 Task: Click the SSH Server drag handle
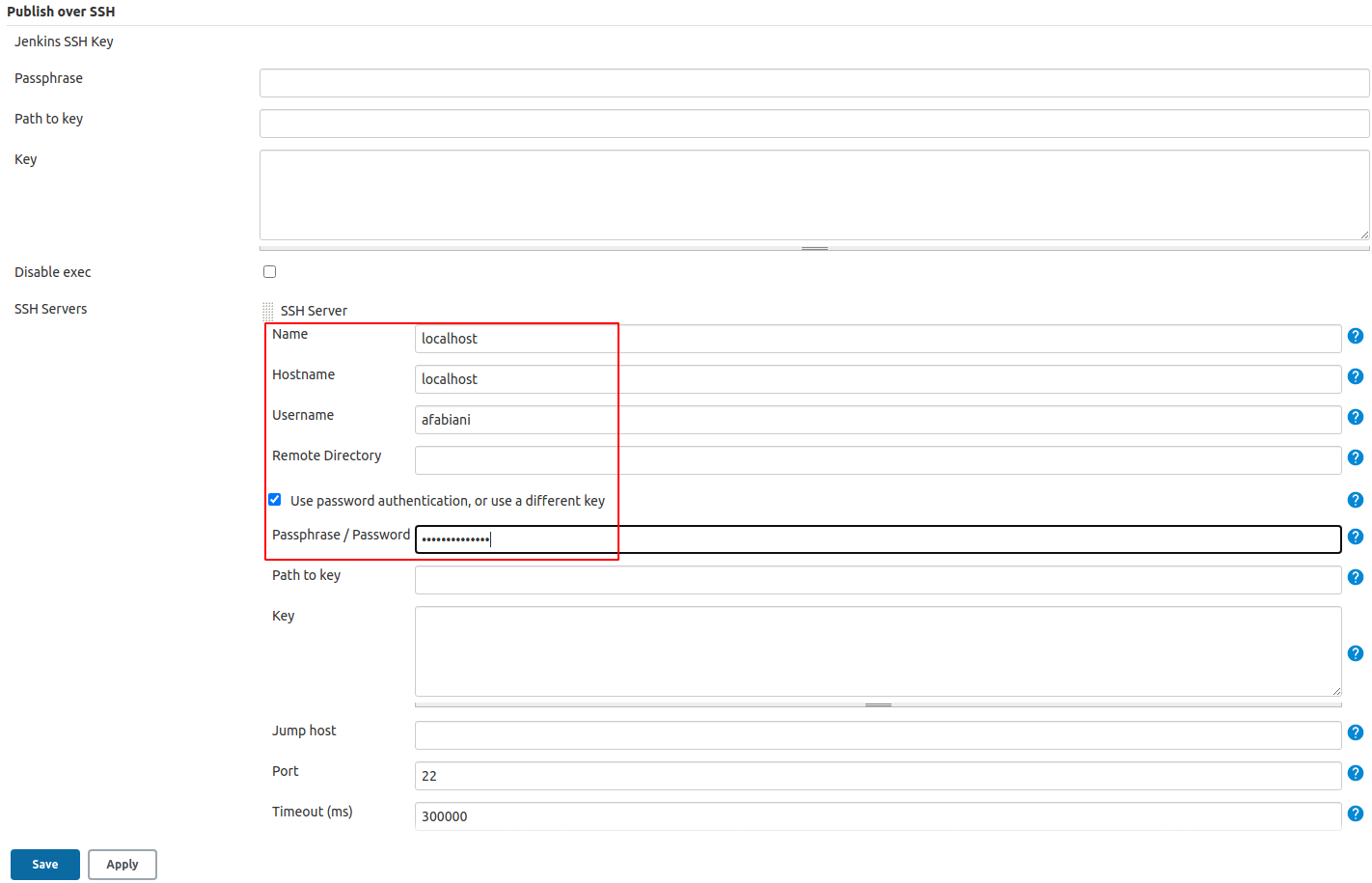[x=268, y=311]
